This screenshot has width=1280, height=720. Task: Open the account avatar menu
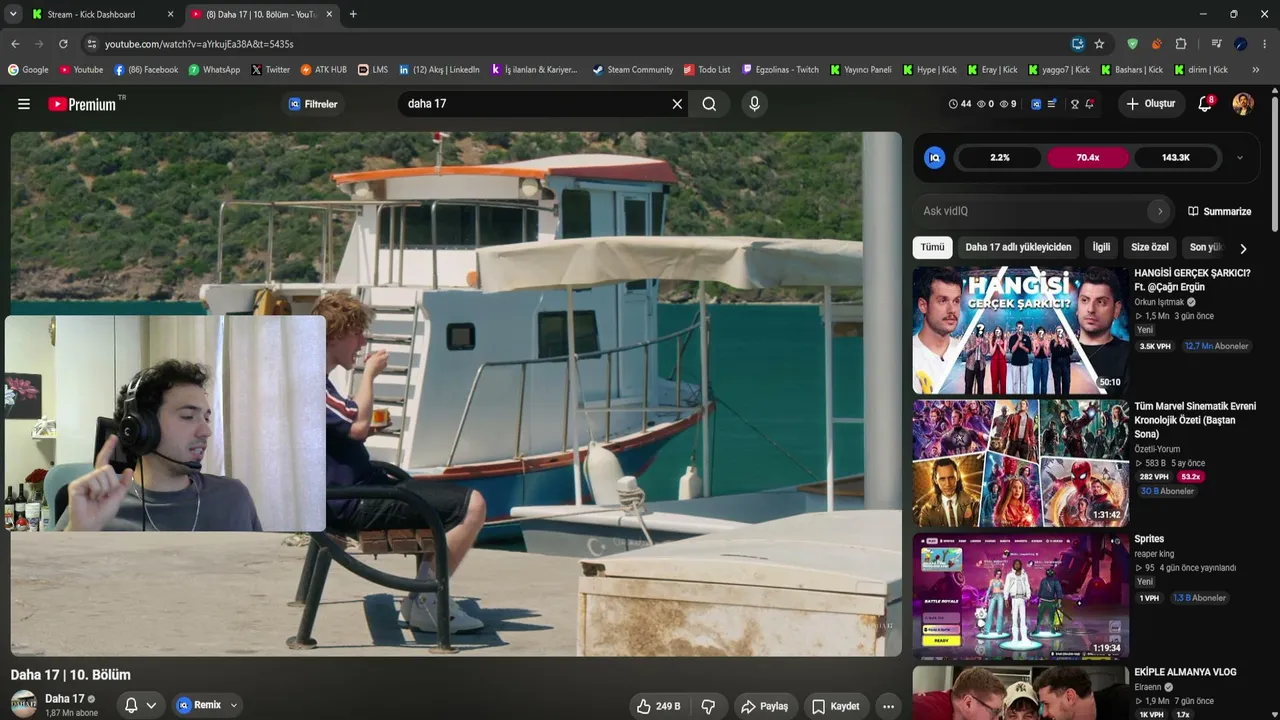tap(1243, 104)
